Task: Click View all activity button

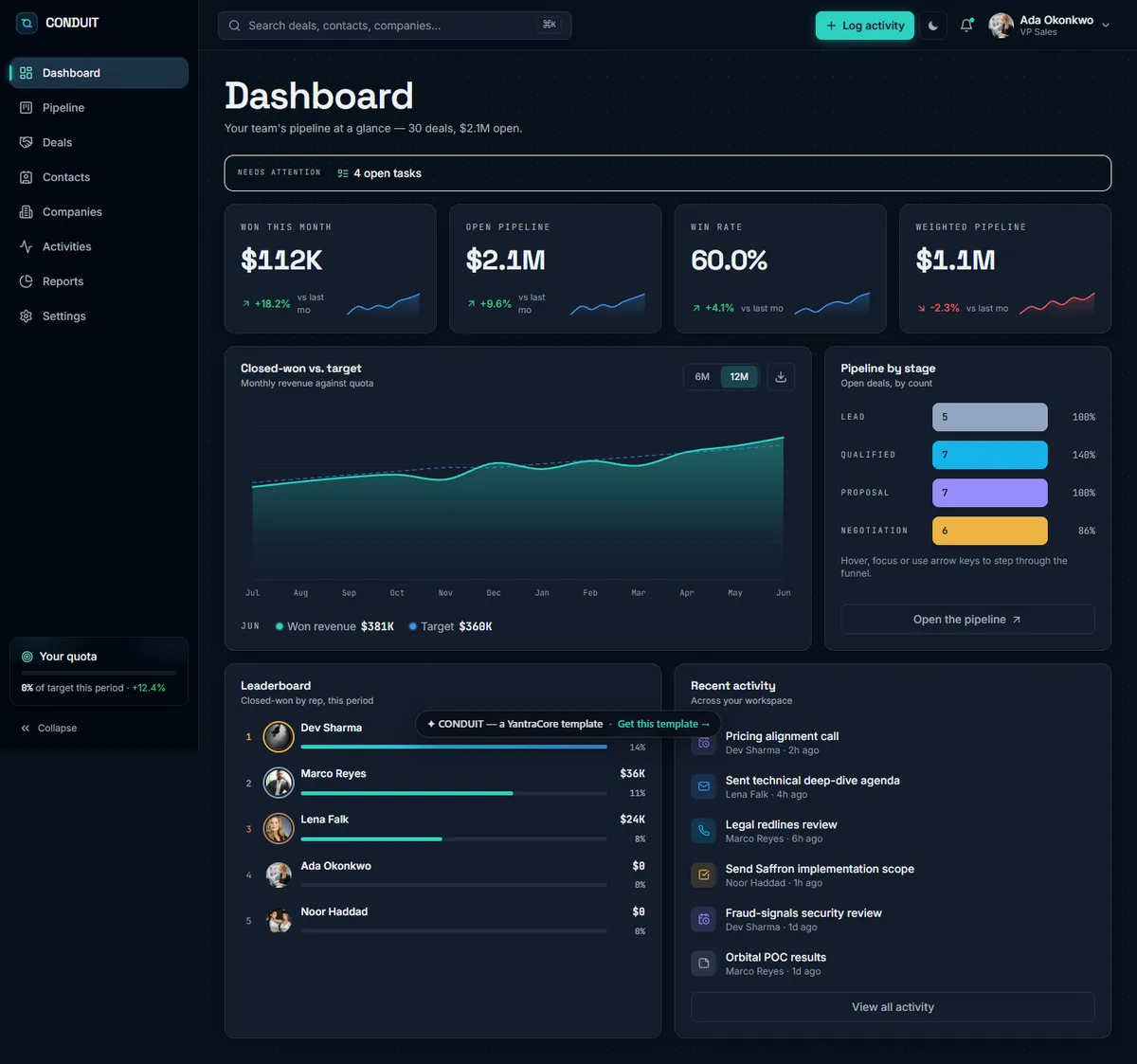Action: 893,1007
